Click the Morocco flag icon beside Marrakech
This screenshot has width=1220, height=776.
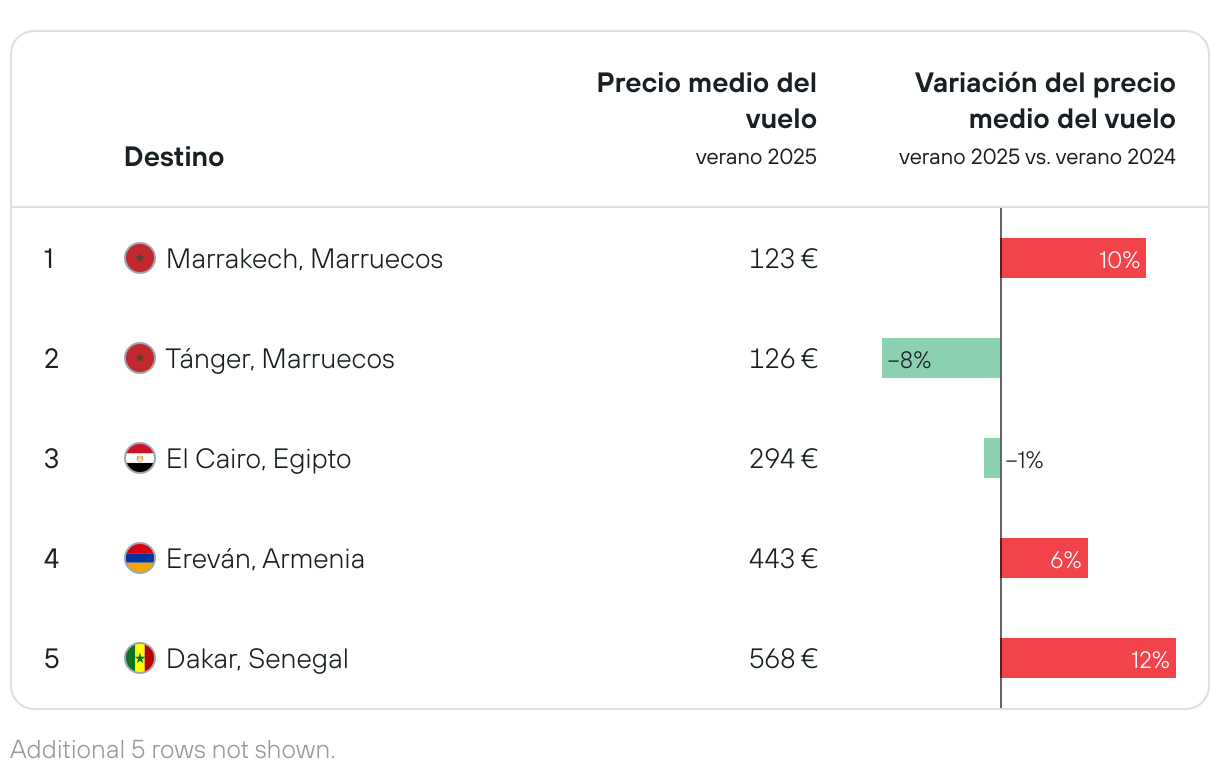tap(140, 258)
